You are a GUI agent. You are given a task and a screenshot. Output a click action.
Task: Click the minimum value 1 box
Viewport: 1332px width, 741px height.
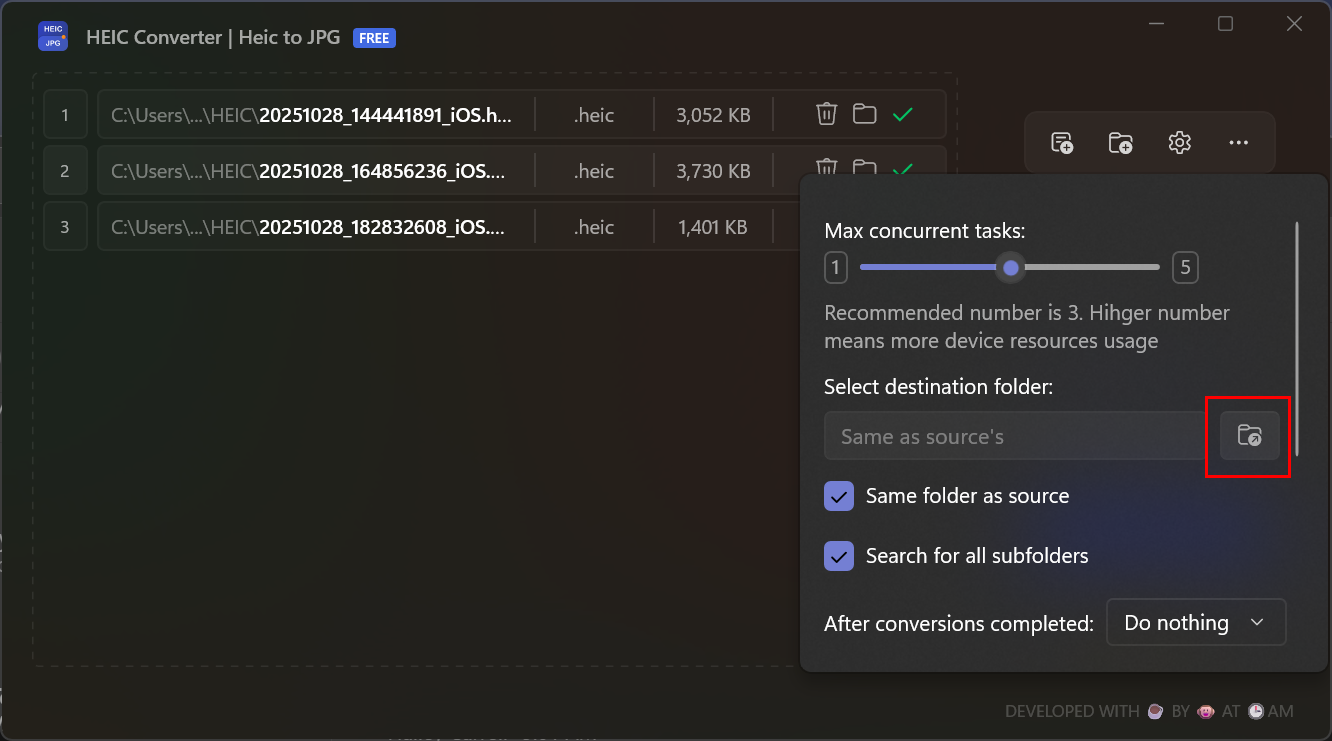click(836, 267)
